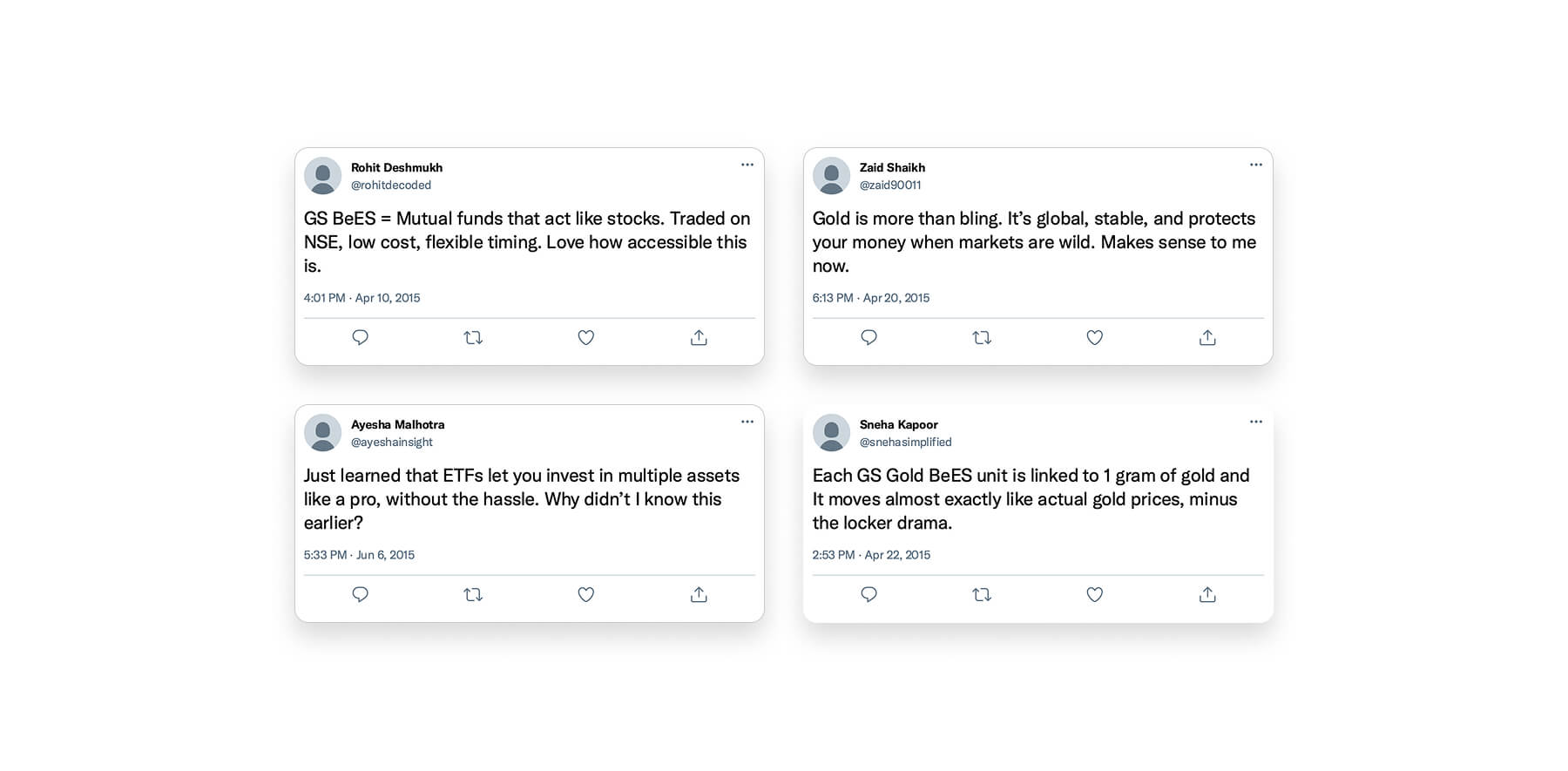Like Rohit Deshmukh's tweet
1568x771 pixels.
coord(585,337)
